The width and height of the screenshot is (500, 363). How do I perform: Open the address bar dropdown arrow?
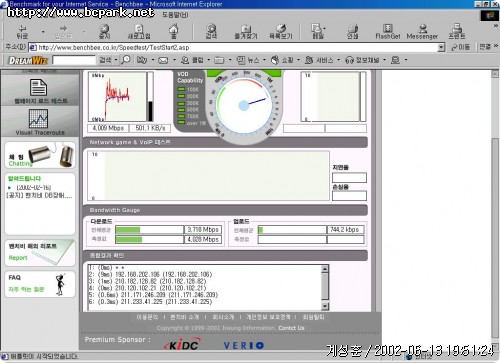click(441, 47)
